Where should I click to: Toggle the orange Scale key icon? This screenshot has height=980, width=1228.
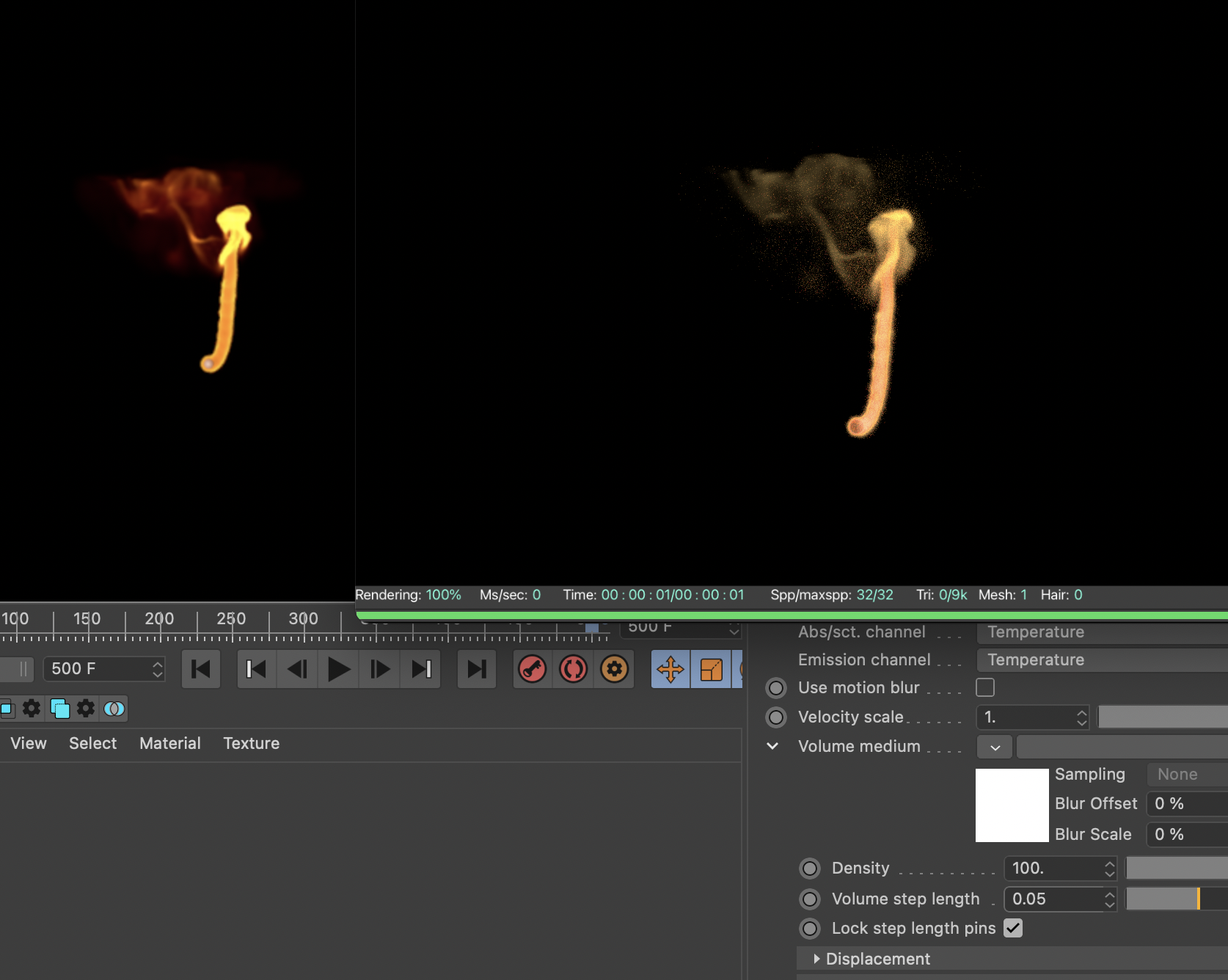[711, 669]
